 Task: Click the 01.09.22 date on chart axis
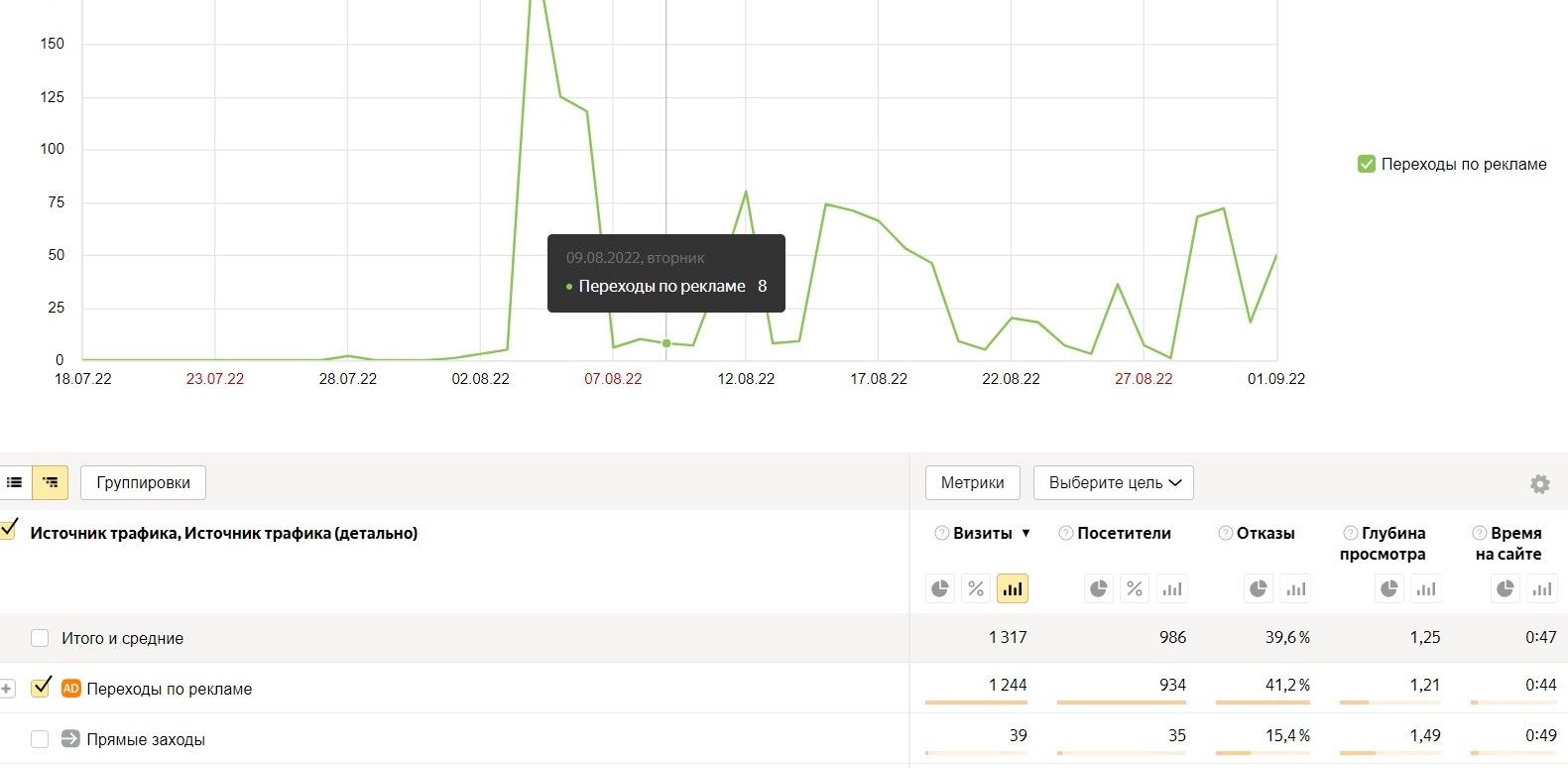(x=1276, y=379)
